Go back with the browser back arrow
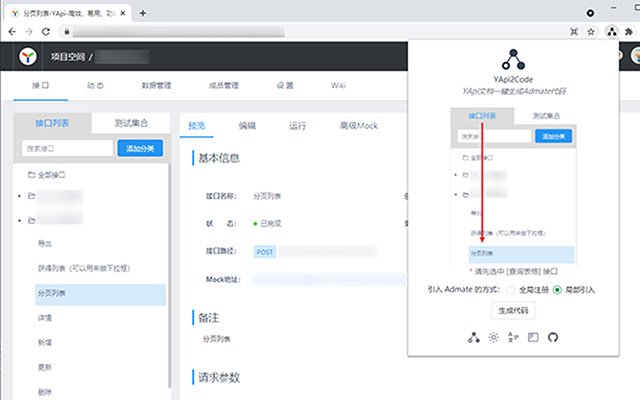640x400 pixels. [12, 31]
